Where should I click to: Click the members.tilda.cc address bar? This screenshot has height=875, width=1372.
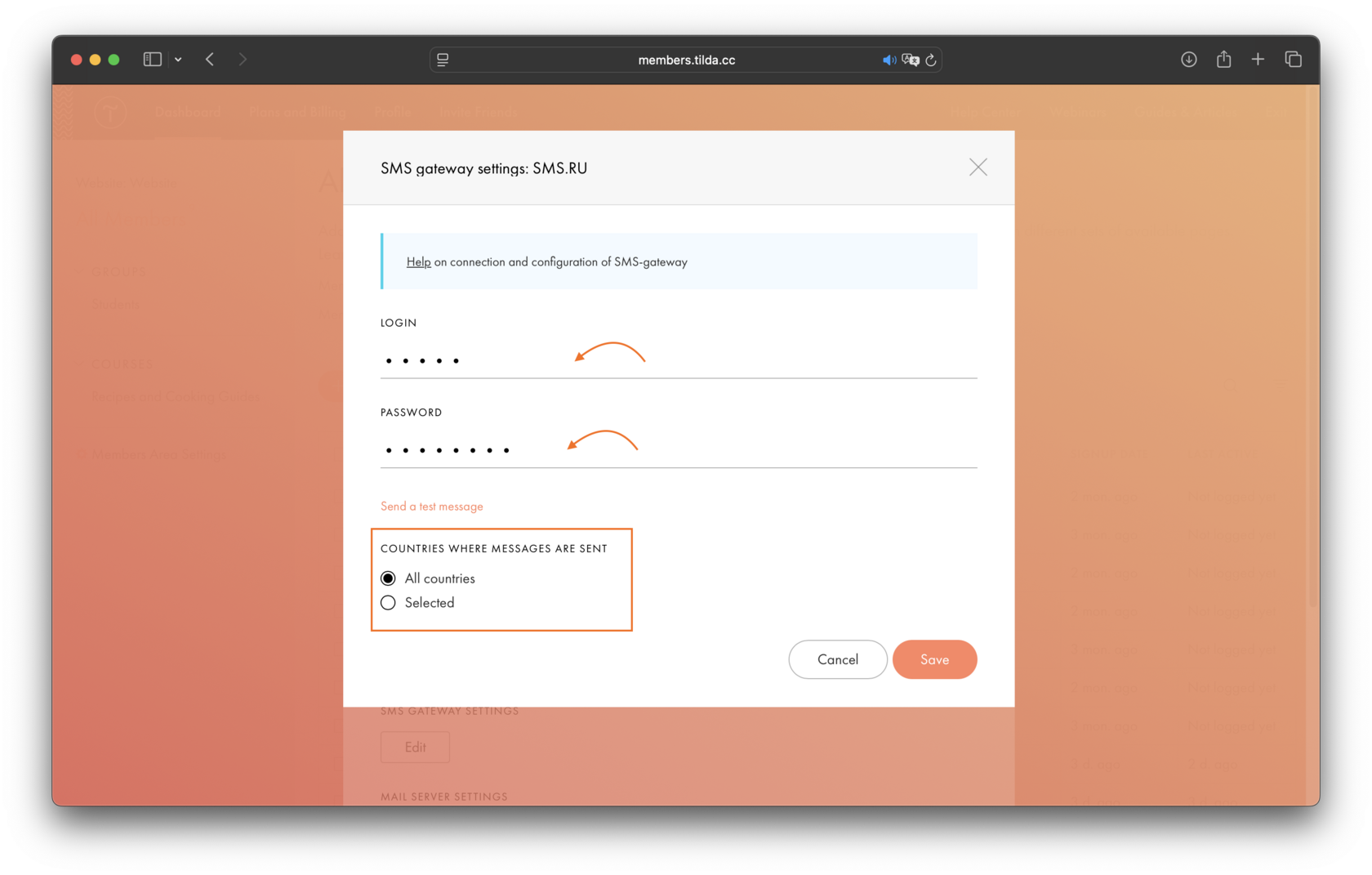(x=686, y=60)
